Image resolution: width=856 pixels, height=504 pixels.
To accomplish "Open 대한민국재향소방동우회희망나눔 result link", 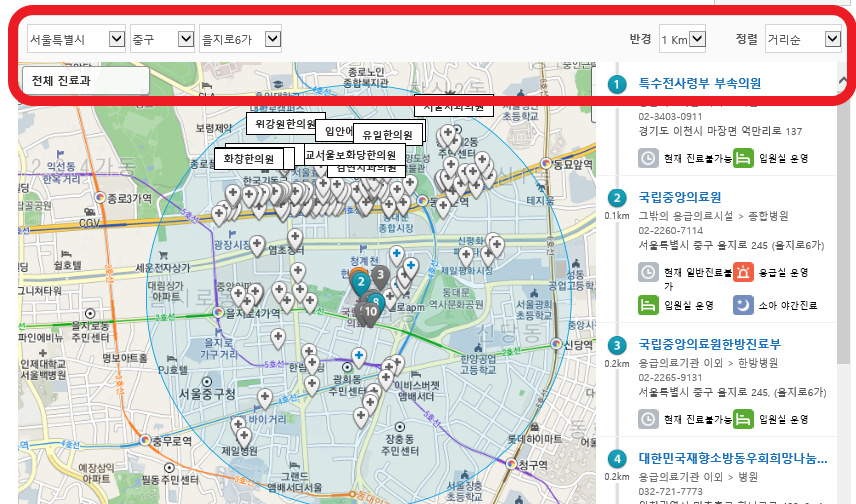I will [733, 458].
